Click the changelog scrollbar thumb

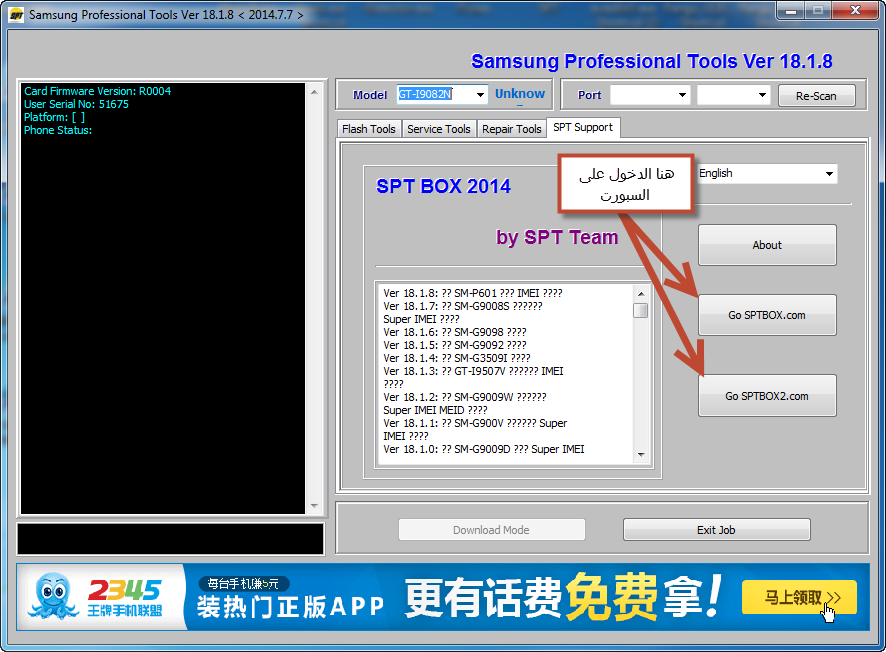[x=641, y=311]
